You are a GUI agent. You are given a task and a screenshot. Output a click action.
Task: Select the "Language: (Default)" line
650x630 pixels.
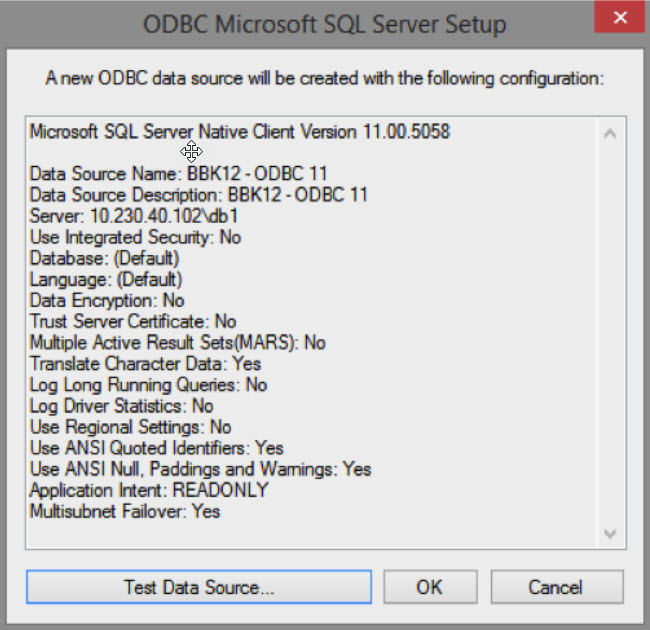[106, 279]
